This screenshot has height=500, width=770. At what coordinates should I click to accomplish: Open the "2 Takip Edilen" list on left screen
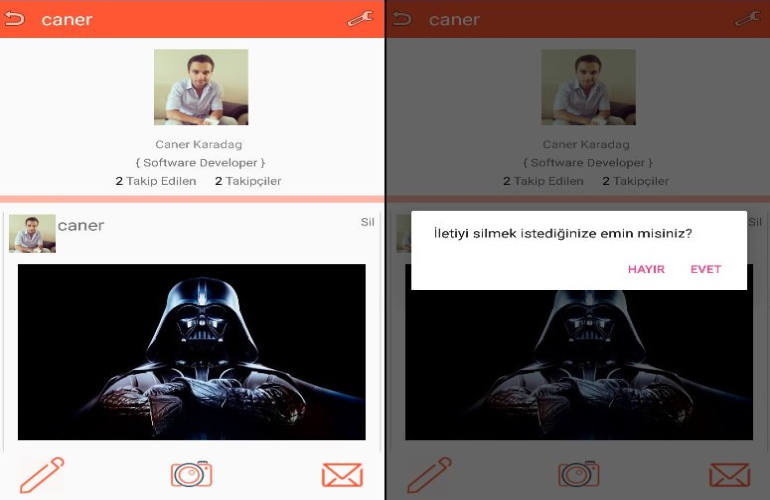pyautogui.click(x=156, y=181)
